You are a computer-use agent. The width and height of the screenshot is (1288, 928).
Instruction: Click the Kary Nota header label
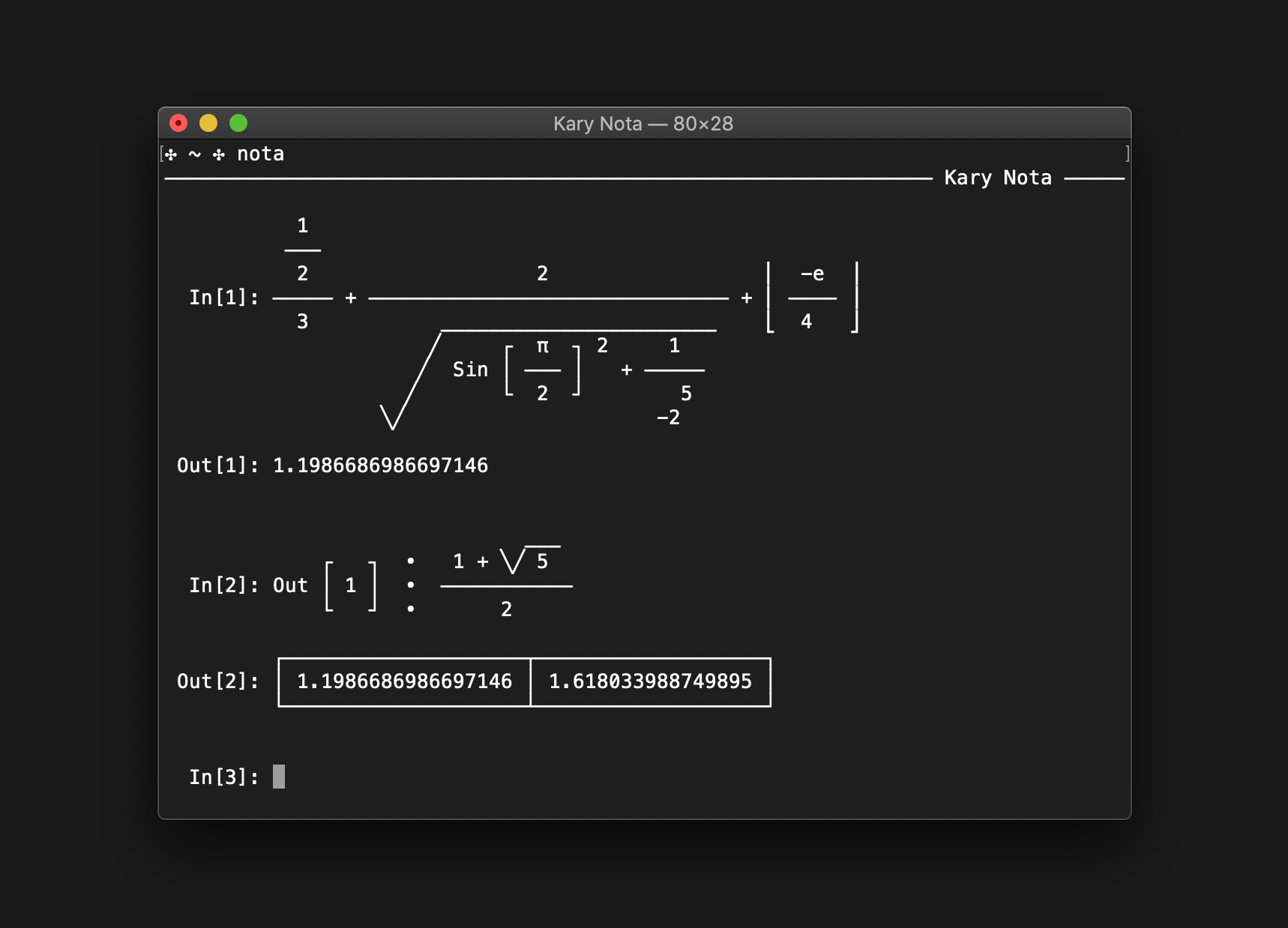point(997,178)
